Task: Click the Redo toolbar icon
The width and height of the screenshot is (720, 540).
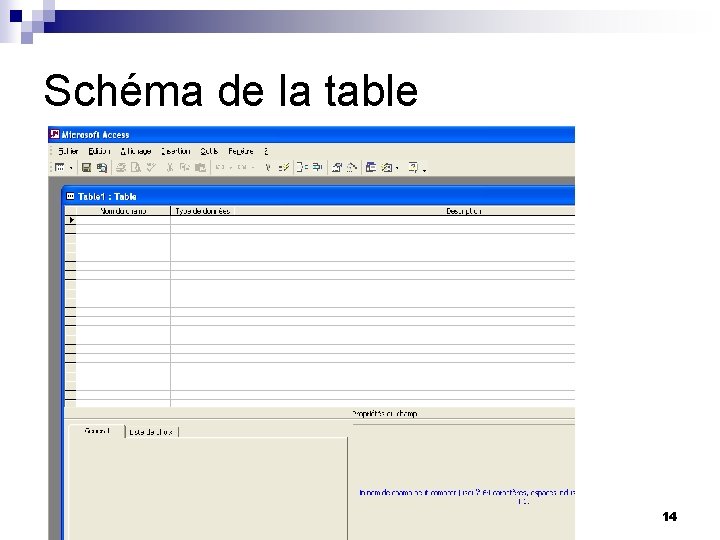Action: (242, 168)
